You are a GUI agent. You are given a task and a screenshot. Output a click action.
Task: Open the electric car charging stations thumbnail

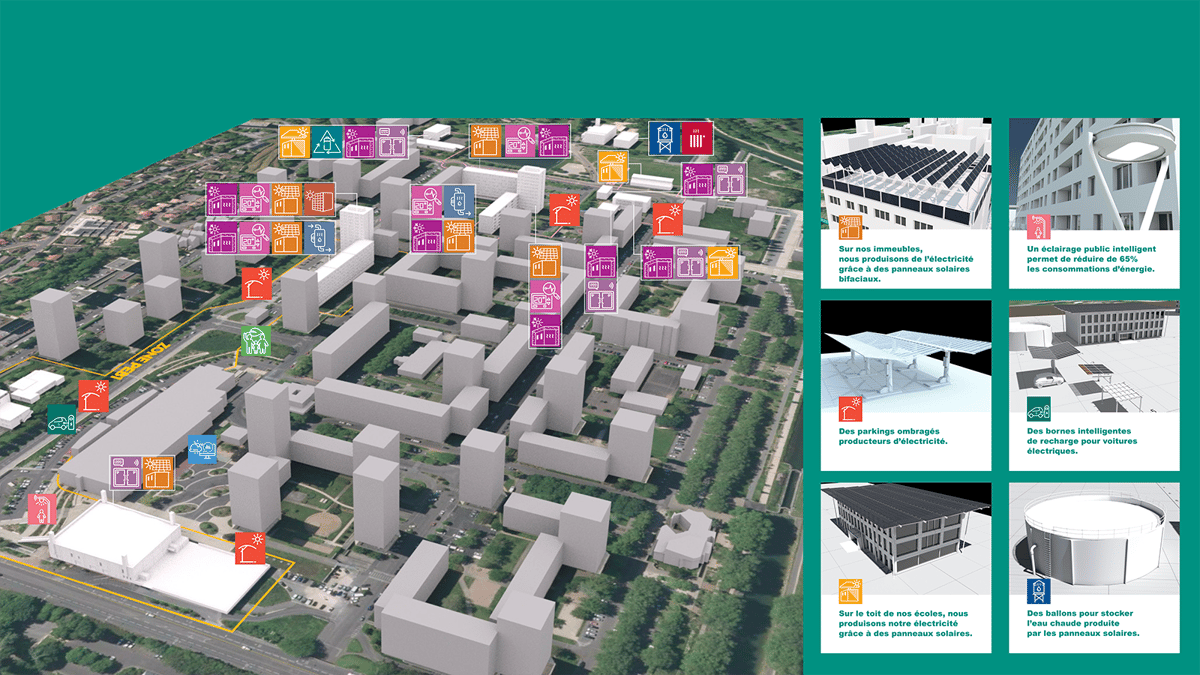(1094, 355)
